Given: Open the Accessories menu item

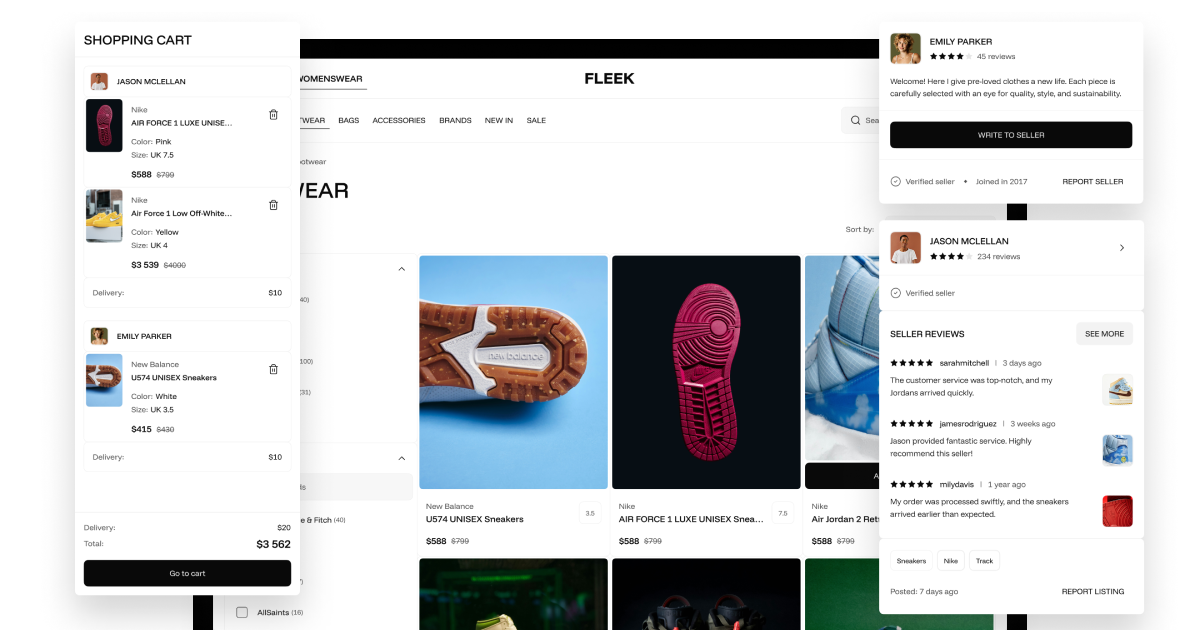Looking at the screenshot, I should point(399,120).
